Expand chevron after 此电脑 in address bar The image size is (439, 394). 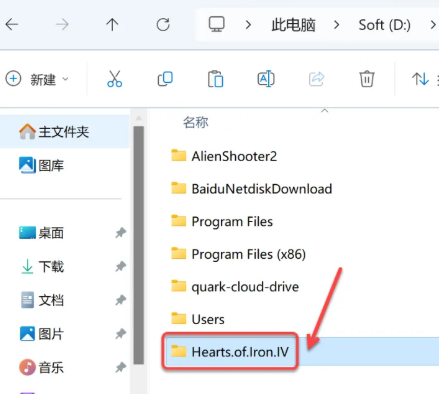click(337, 25)
